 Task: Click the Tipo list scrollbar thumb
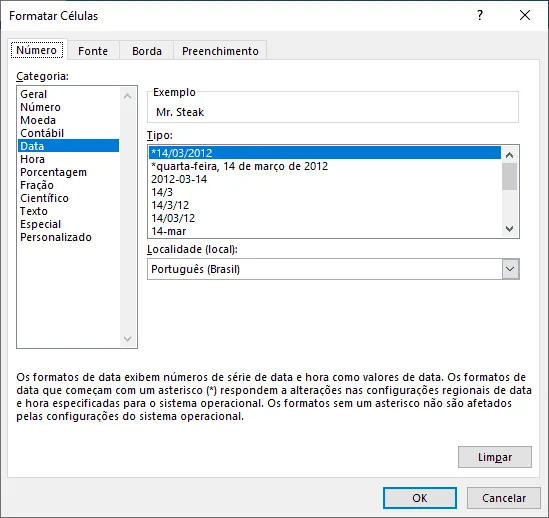(509, 177)
